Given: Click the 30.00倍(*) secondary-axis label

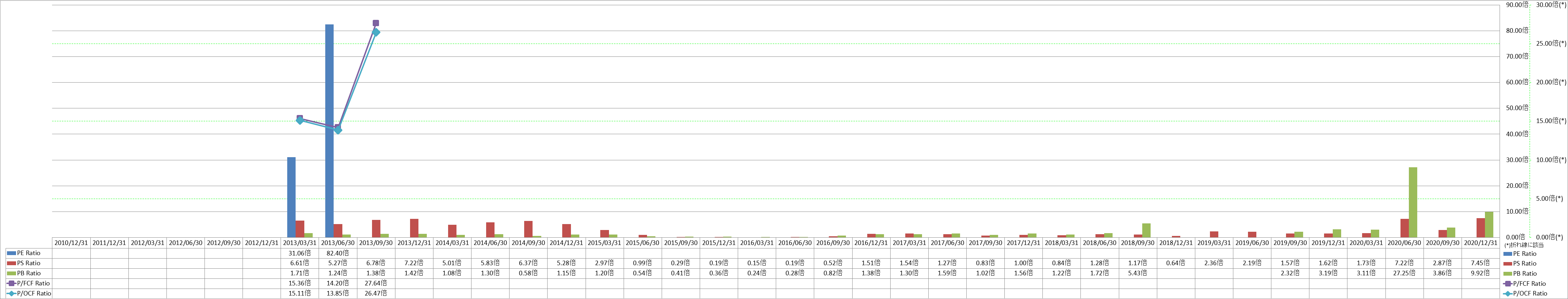Looking at the screenshot, I should [x=1552, y=4].
